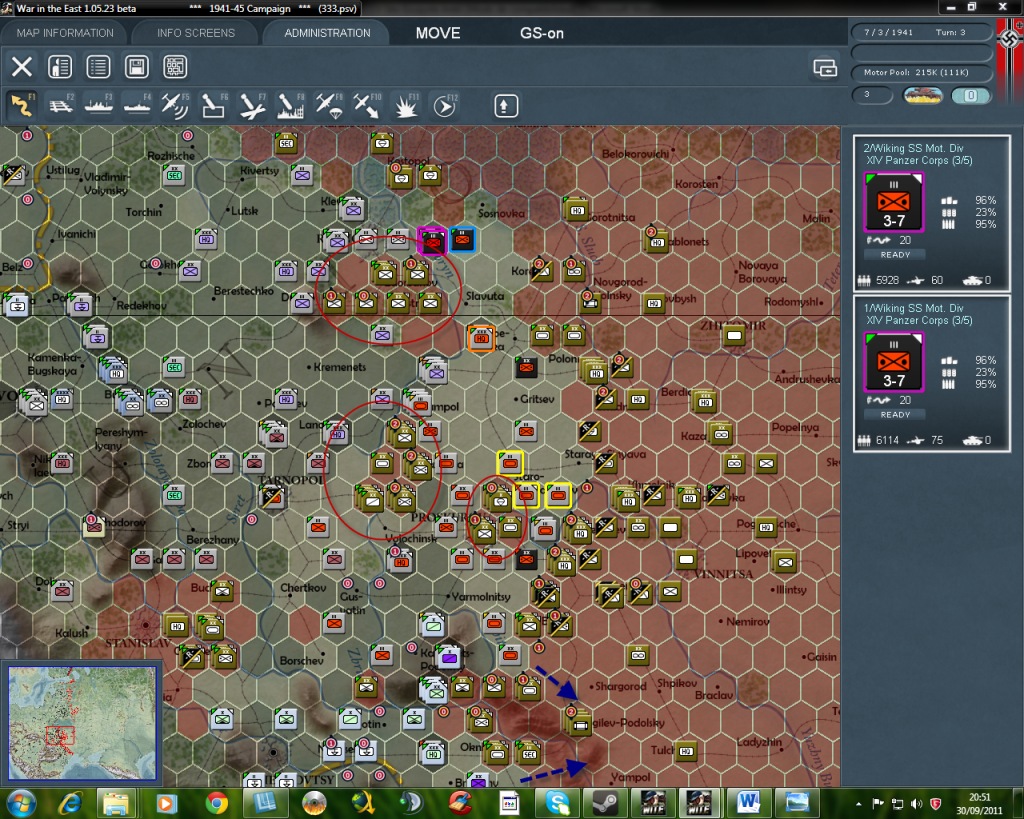Open the Windows Start button
Image resolution: width=1024 pixels, height=819 pixels.
point(20,803)
